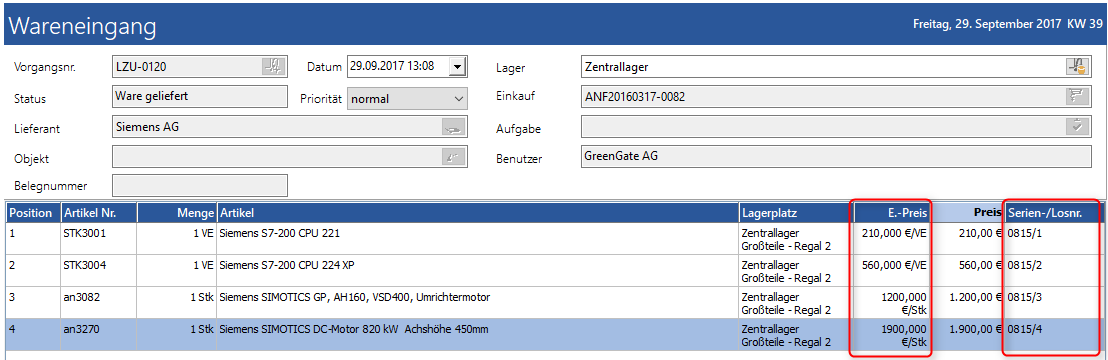Click serial number 0815/4
Screen dimensions: 1108x360
tap(1025, 329)
